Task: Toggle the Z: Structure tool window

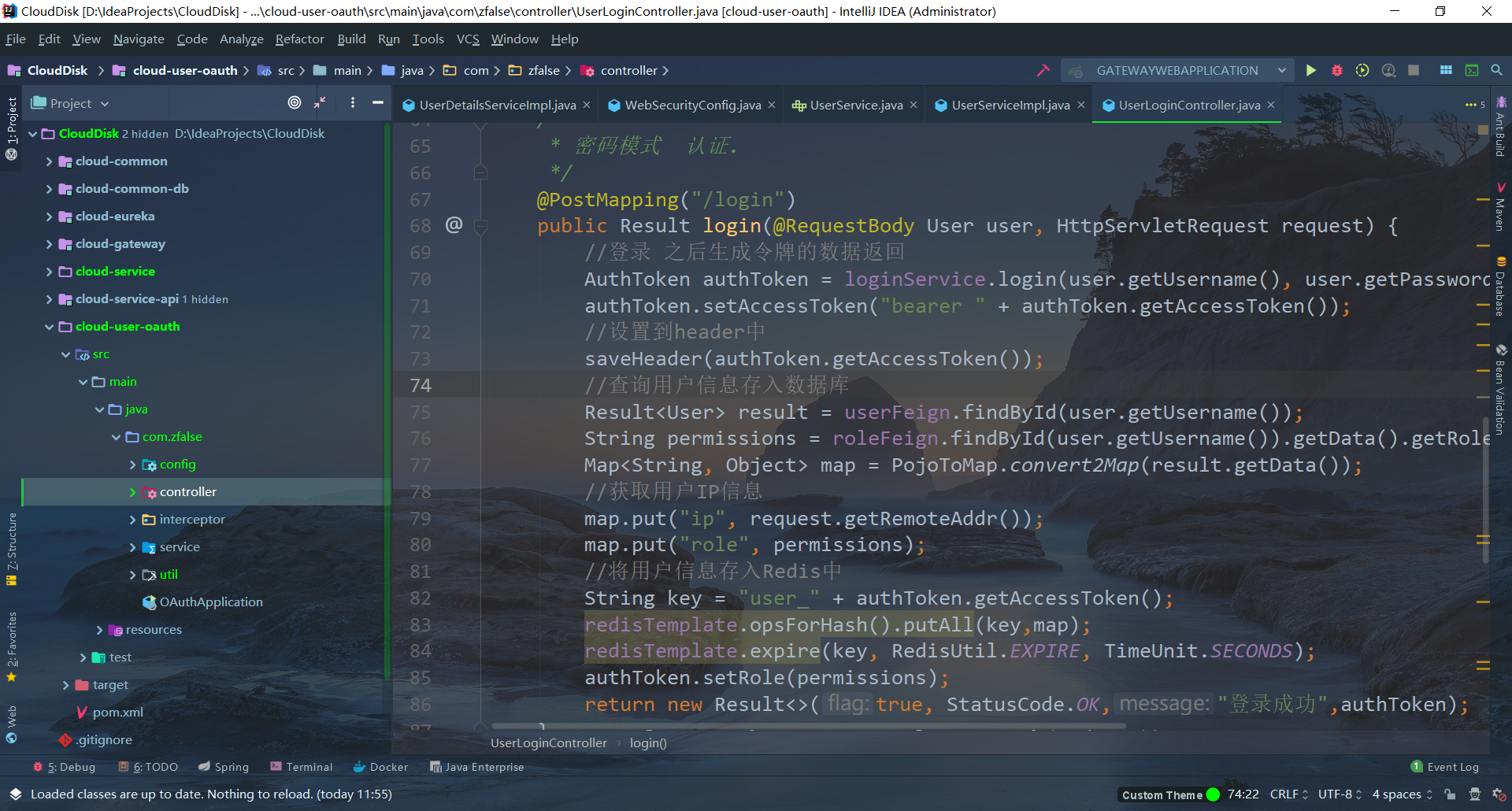Action: coord(11,549)
